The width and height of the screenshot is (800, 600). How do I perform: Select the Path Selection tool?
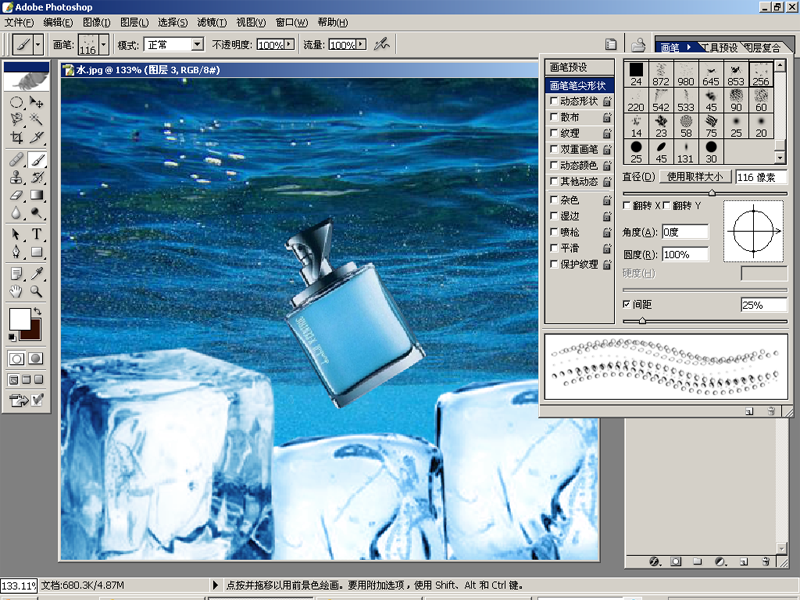16,234
